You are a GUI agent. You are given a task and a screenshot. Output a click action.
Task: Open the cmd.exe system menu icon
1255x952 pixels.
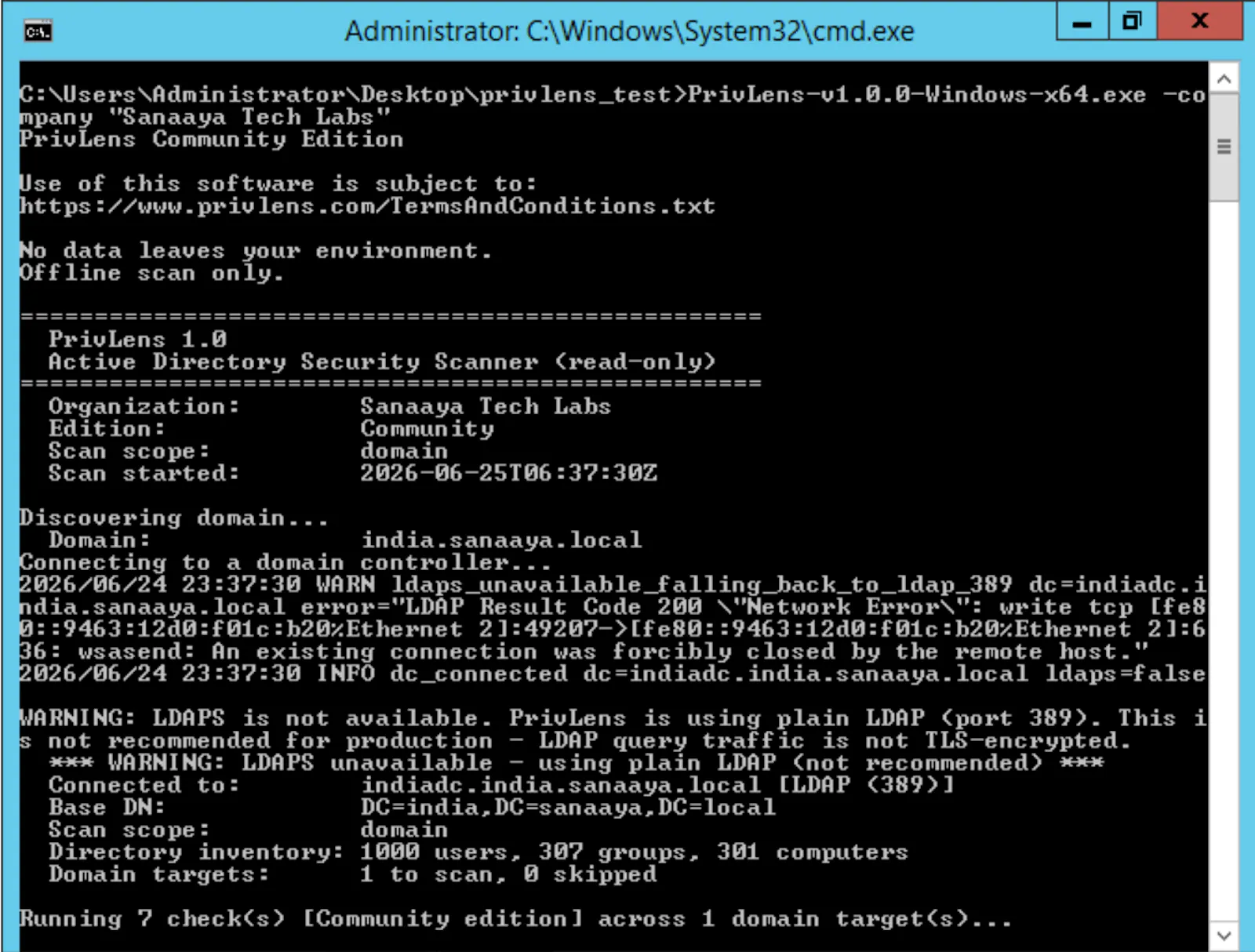tap(38, 31)
